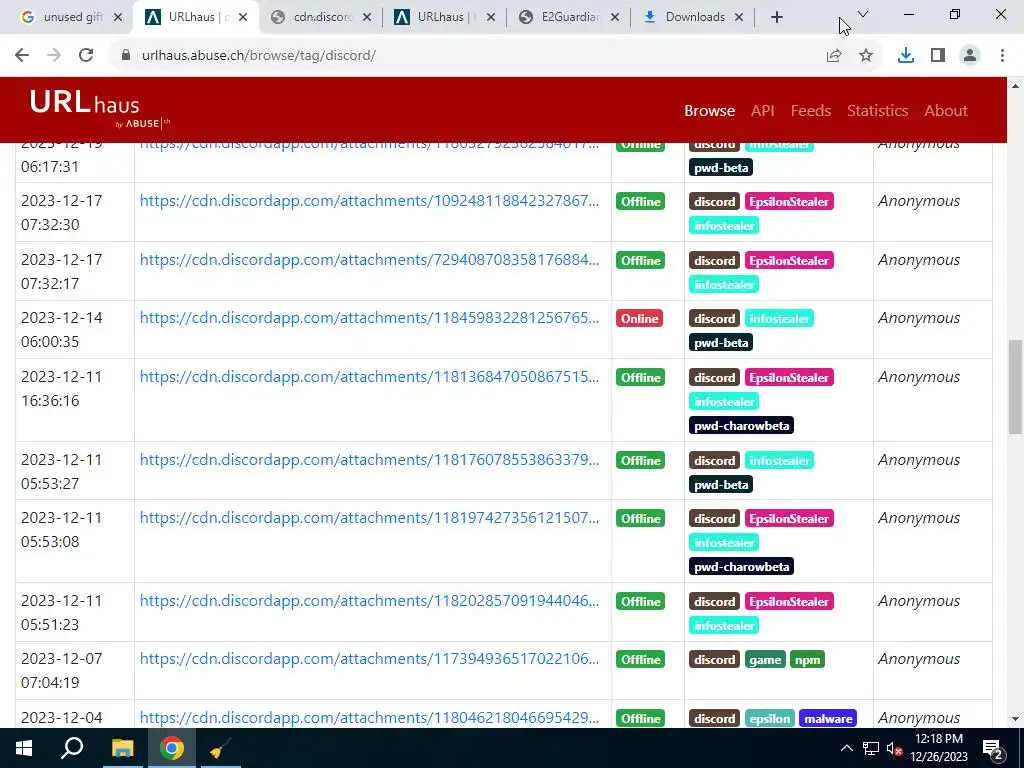This screenshot has height=768, width=1024.
Task: Open the 2023-12-11 16:36:16 discordapp URL
Action: (x=369, y=377)
